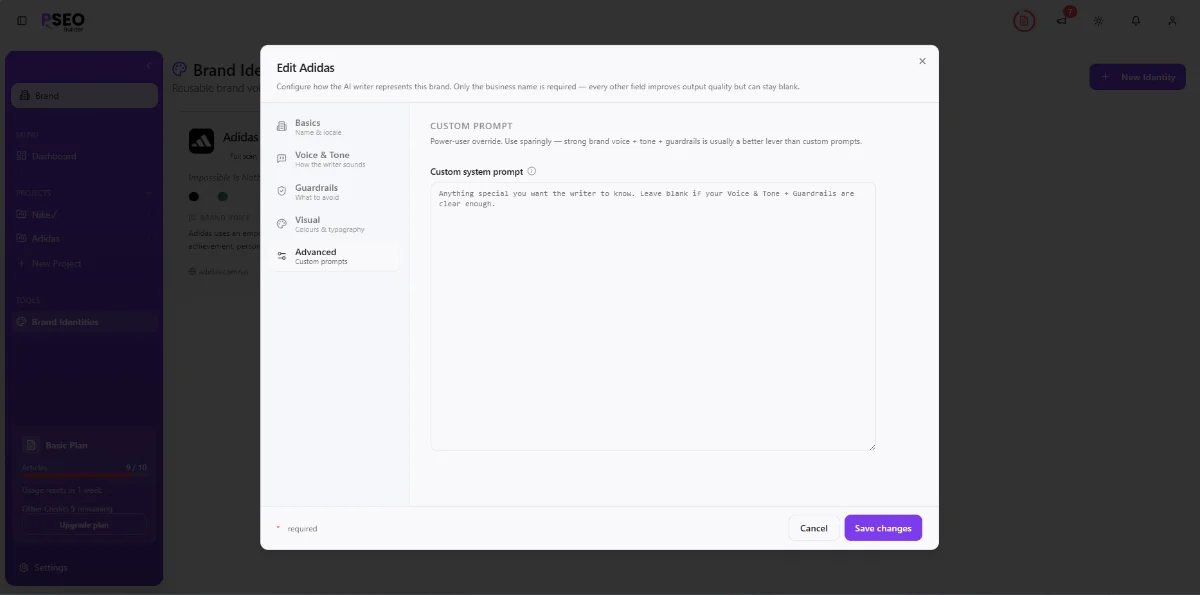
Task: Go to Dashboard in sidebar
Action: tap(84, 156)
